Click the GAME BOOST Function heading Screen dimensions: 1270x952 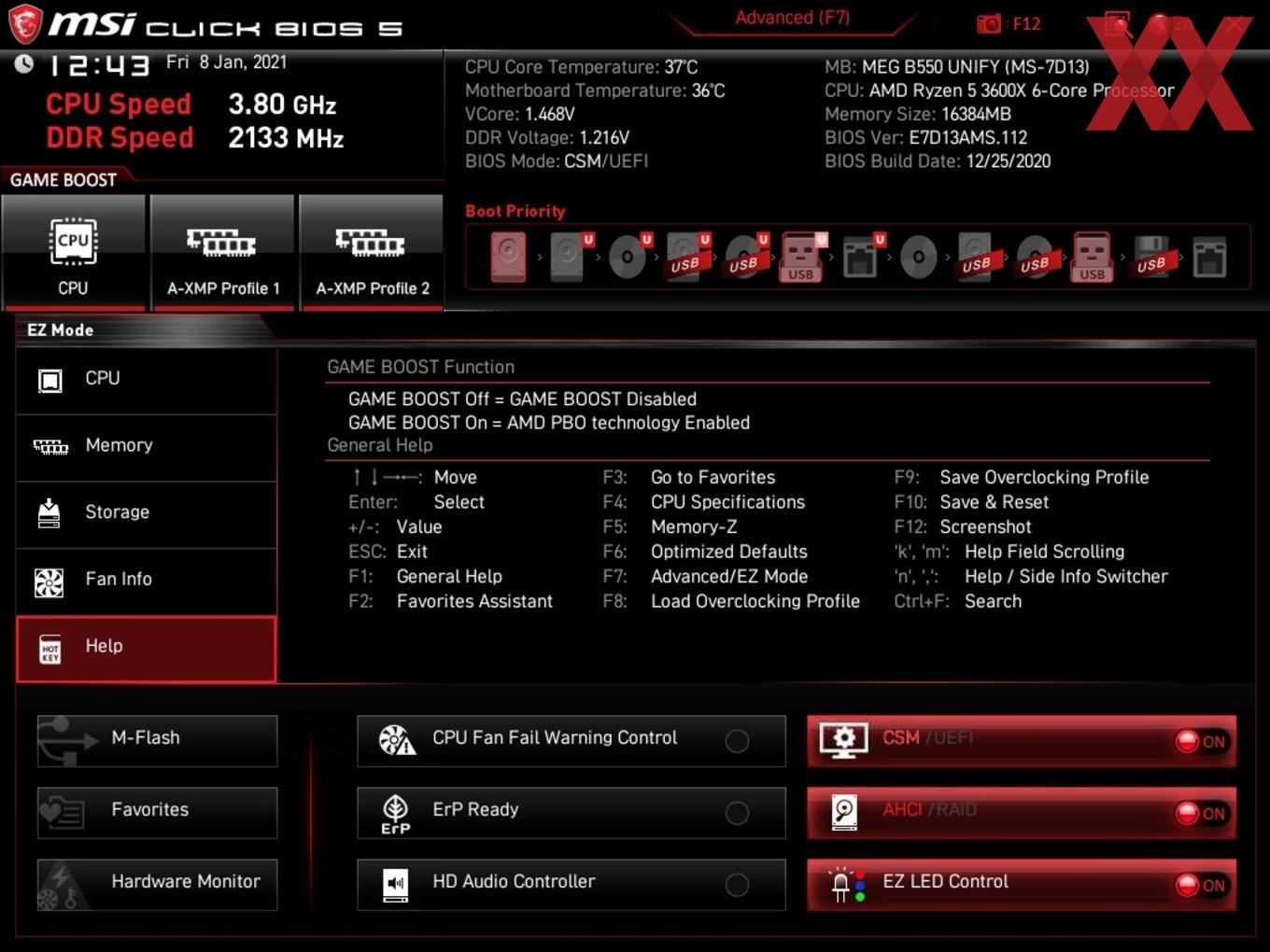pos(420,367)
